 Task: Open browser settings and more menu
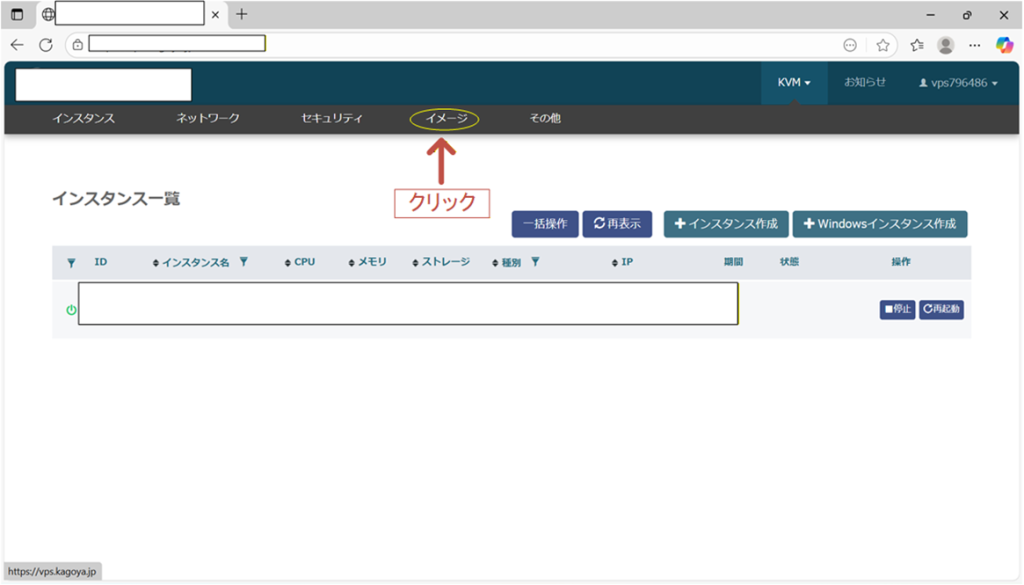click(x=975, y=45)
